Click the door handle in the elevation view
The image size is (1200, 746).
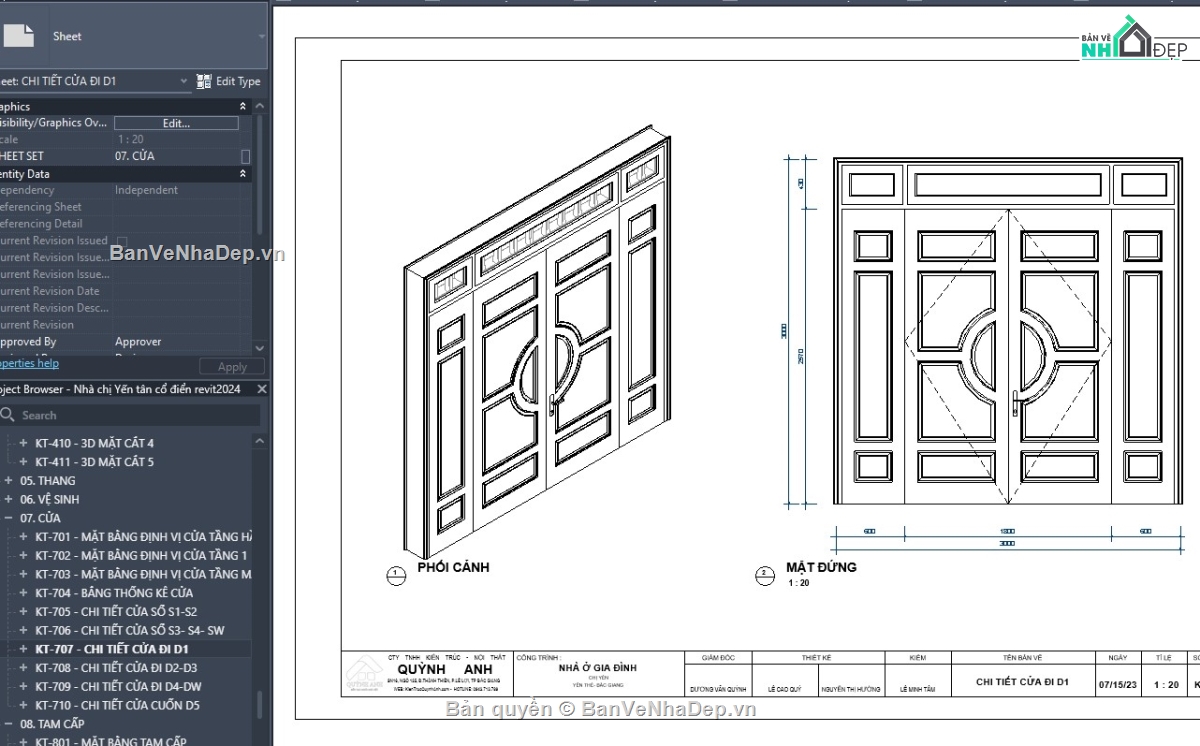click(x=1014, y=404)
